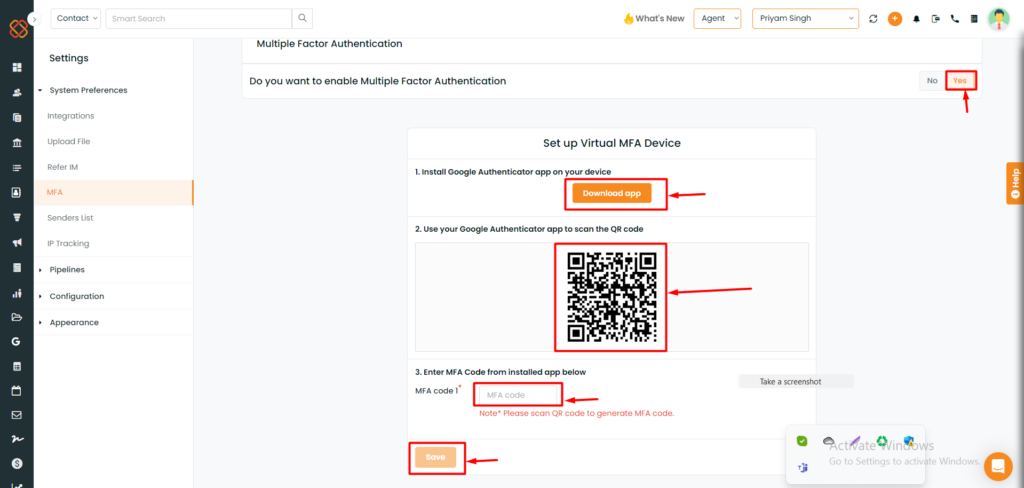This screenshot has height=488, width=1024.
Task: Open the calendar icon in sidebar
Action: 17,391
